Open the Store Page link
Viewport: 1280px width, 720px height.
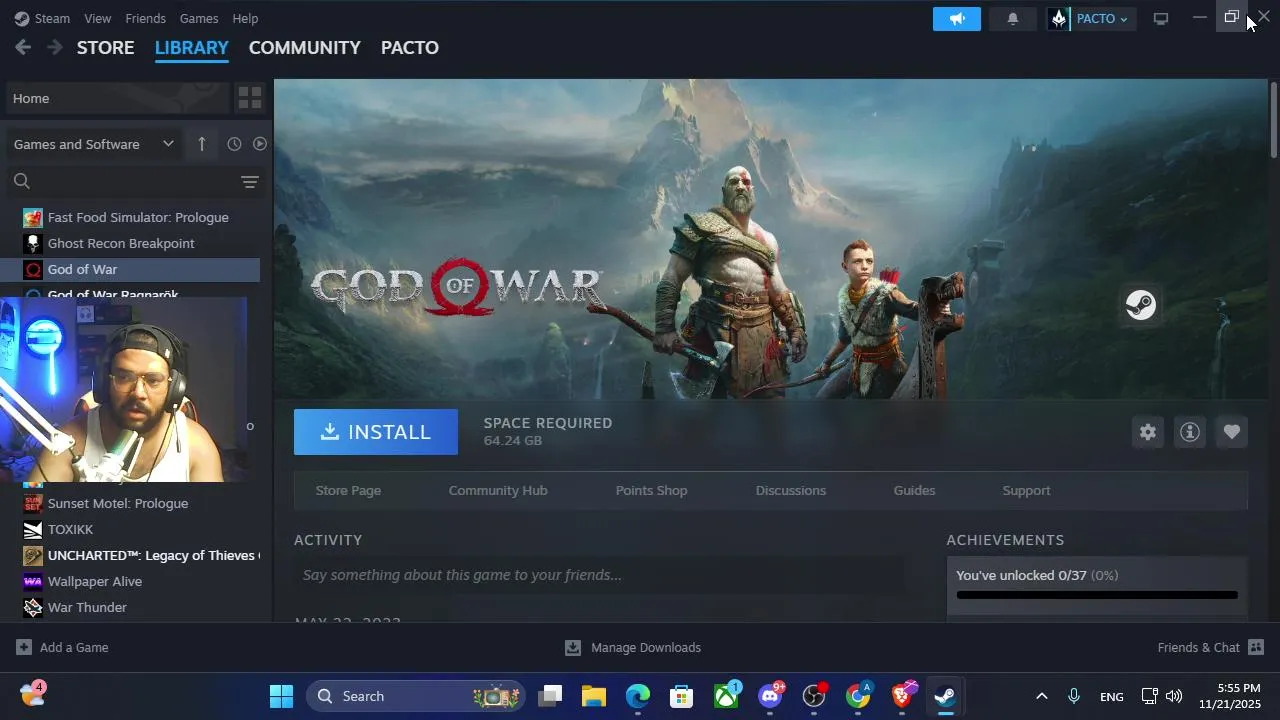[348, 490]
